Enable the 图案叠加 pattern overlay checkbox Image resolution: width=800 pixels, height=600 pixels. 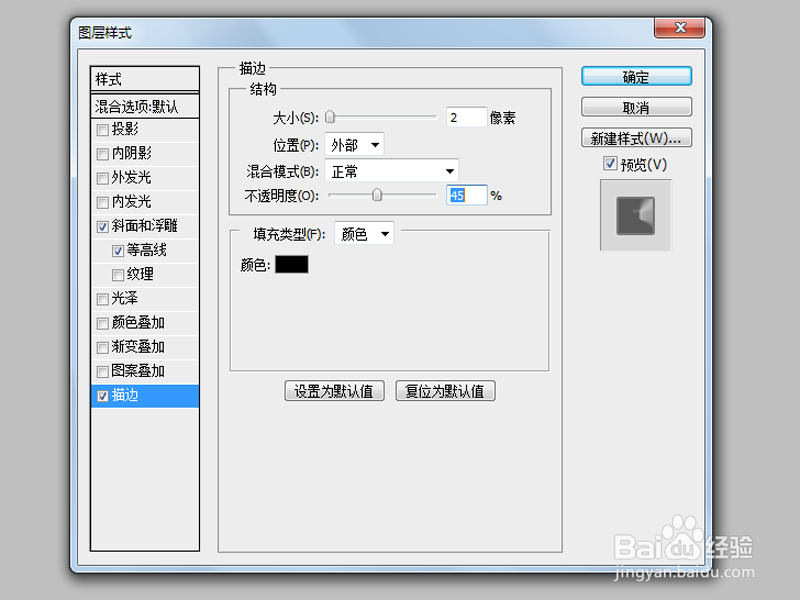[103, 371]
